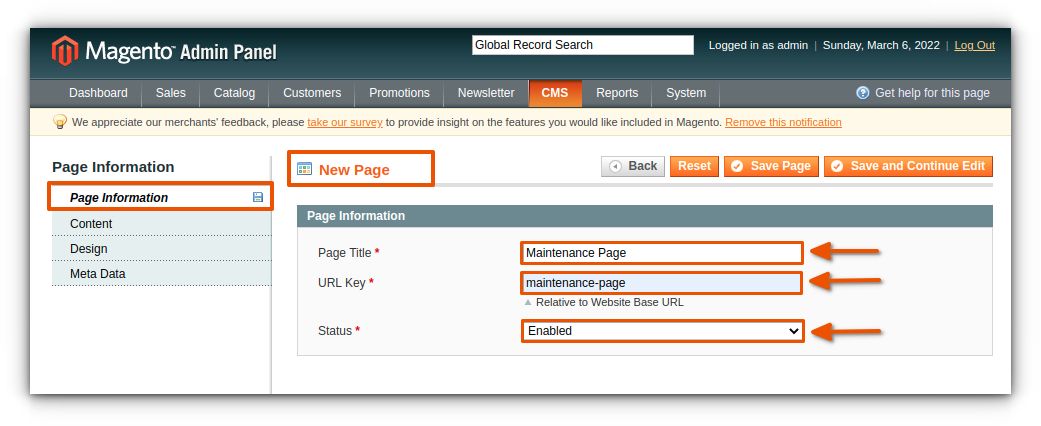Viewport: 1041px width, 426px height.
Task: Click the date Sunday, March 6, 2022
Action: tap(881, 45)
